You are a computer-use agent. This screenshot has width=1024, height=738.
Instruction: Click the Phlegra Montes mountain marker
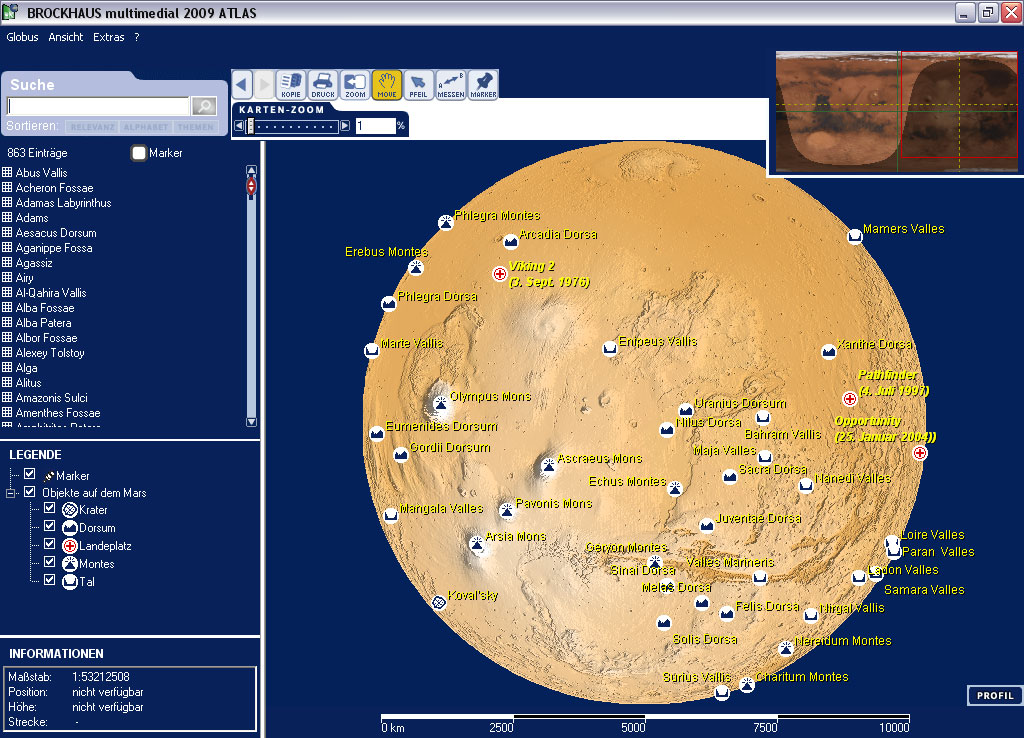(445, 222)
